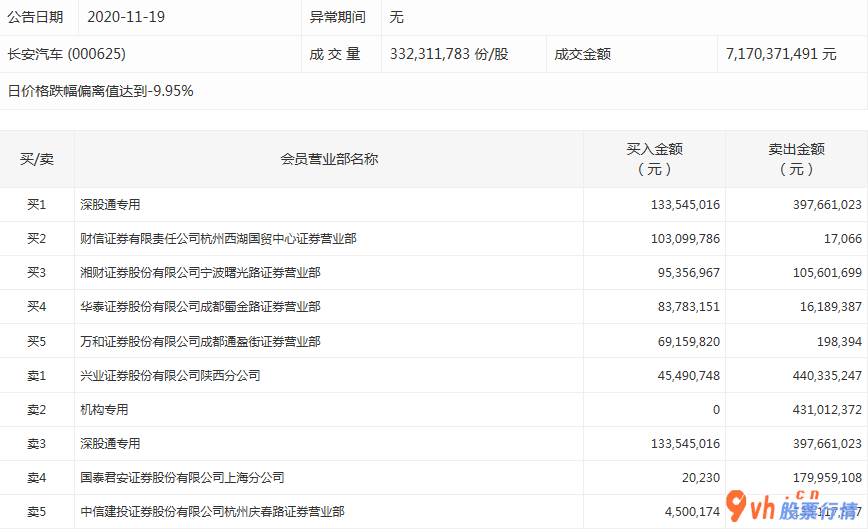The width and height of the screenshot is (868, 532).
Task: Click 深股通专用 in the 买1 row
Action: click(x=110, y=205)
